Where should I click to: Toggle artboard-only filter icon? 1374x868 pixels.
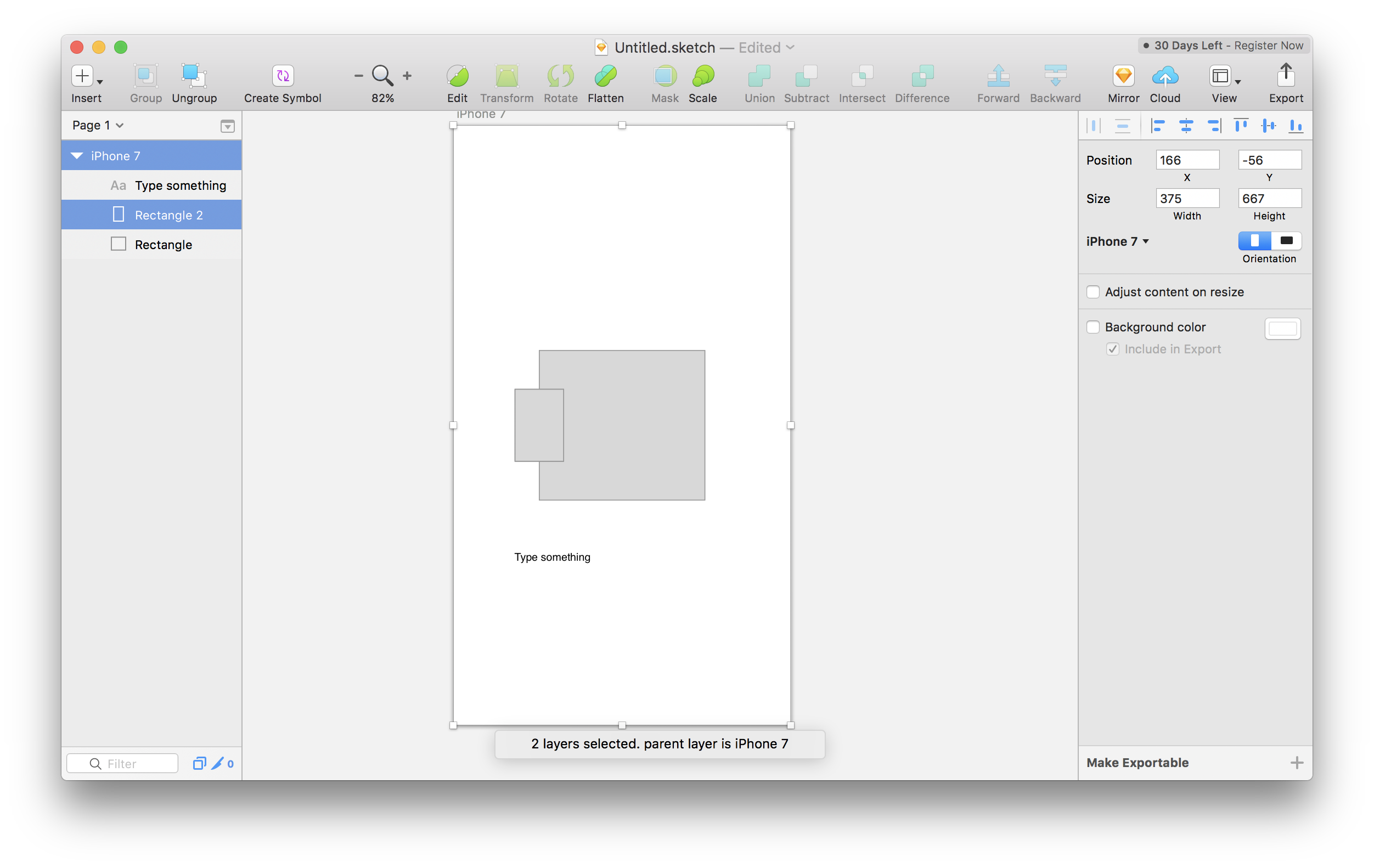pyautogui.click(x=199, y=764)
